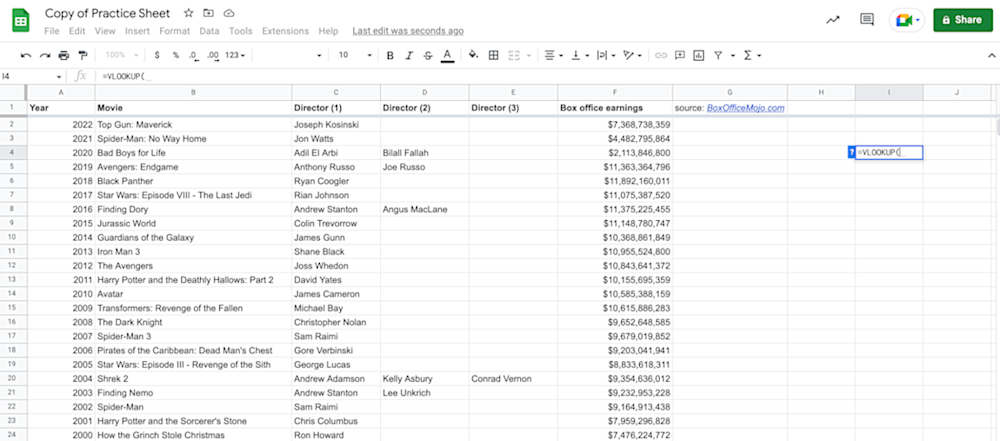Viewport: 1000px width, 441px height.
Task: Open the zoom 100% dropdown
Action: point(123,56)
